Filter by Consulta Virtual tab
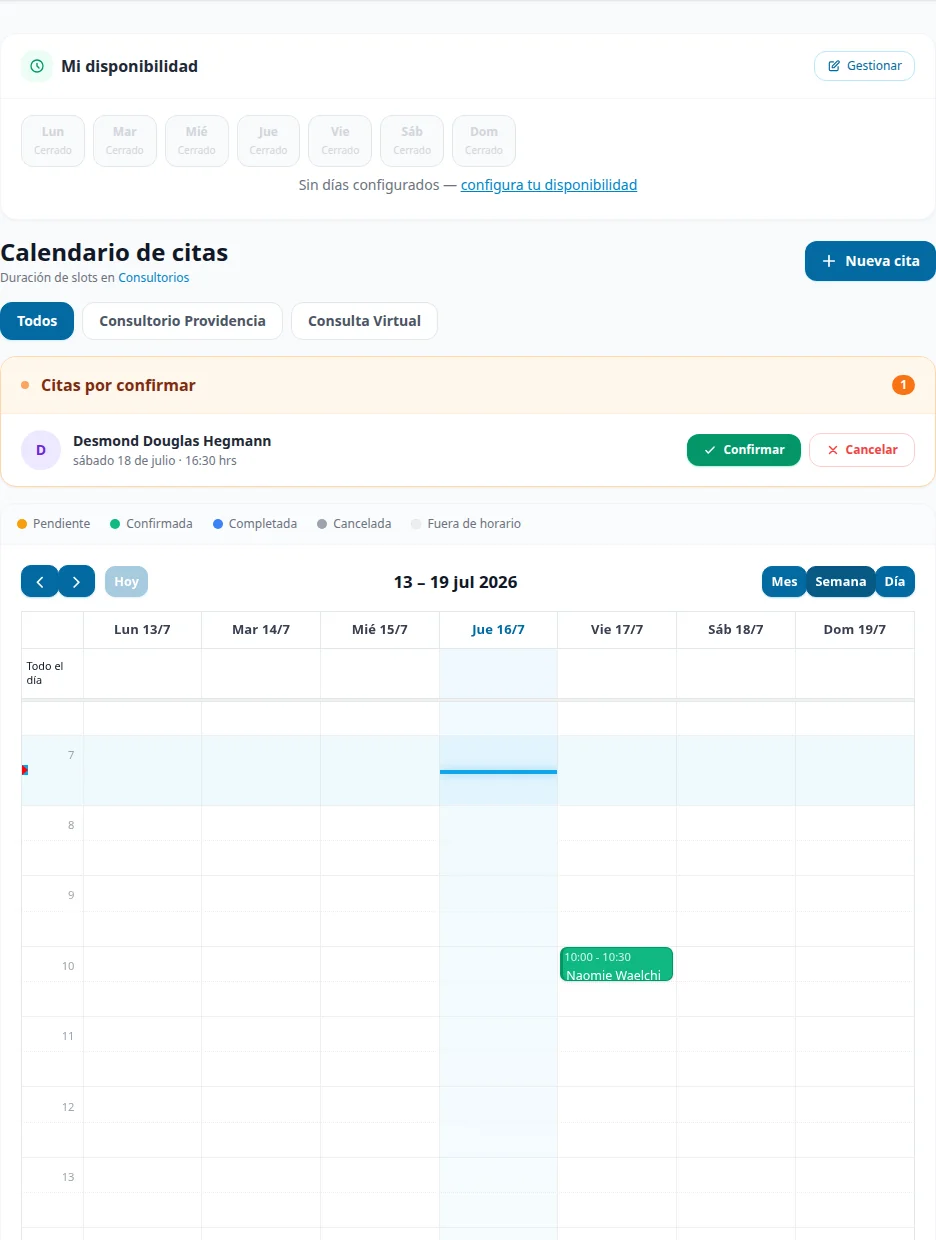The image size is (936, 1240). pos(364,321)
